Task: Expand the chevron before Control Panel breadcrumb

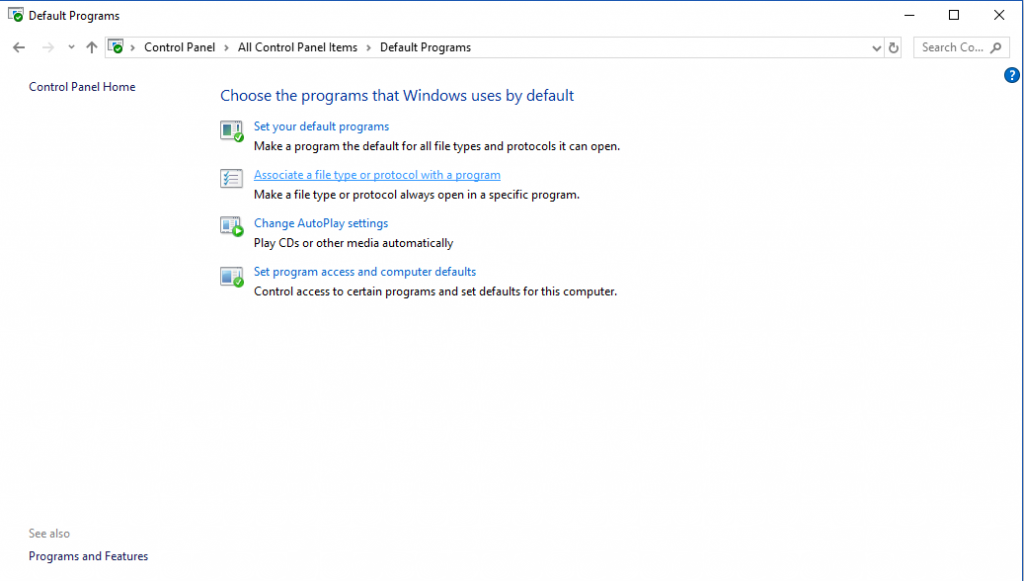Action: 133,48
